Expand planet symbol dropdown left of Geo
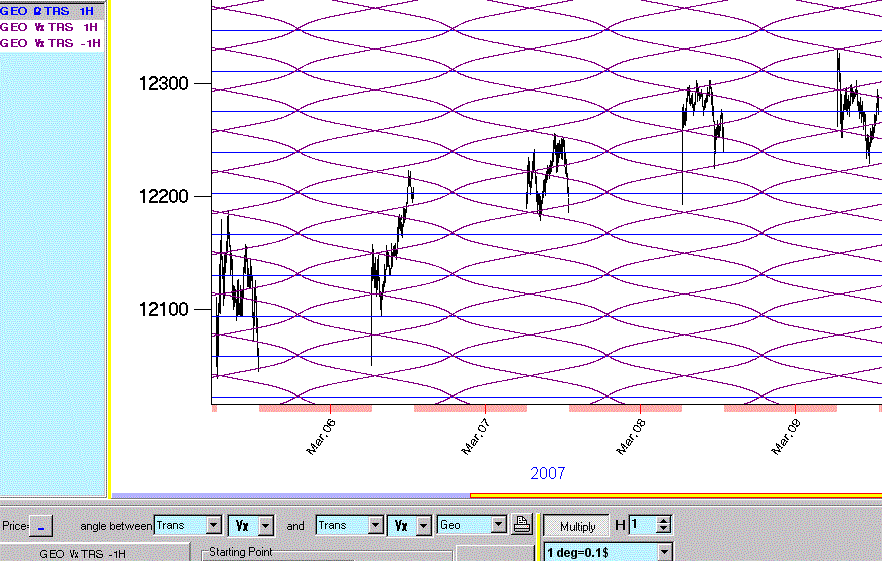 (409, 525)
